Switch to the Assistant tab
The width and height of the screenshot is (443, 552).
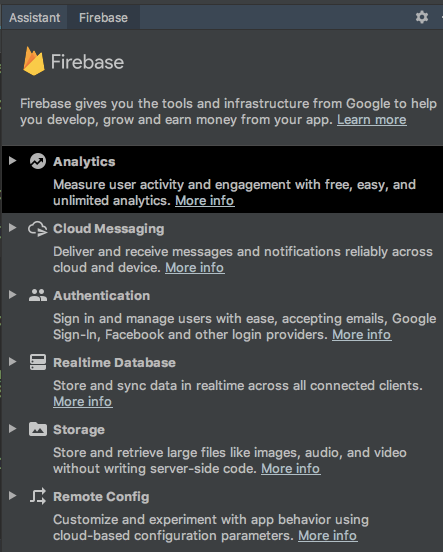coord(35,18)
